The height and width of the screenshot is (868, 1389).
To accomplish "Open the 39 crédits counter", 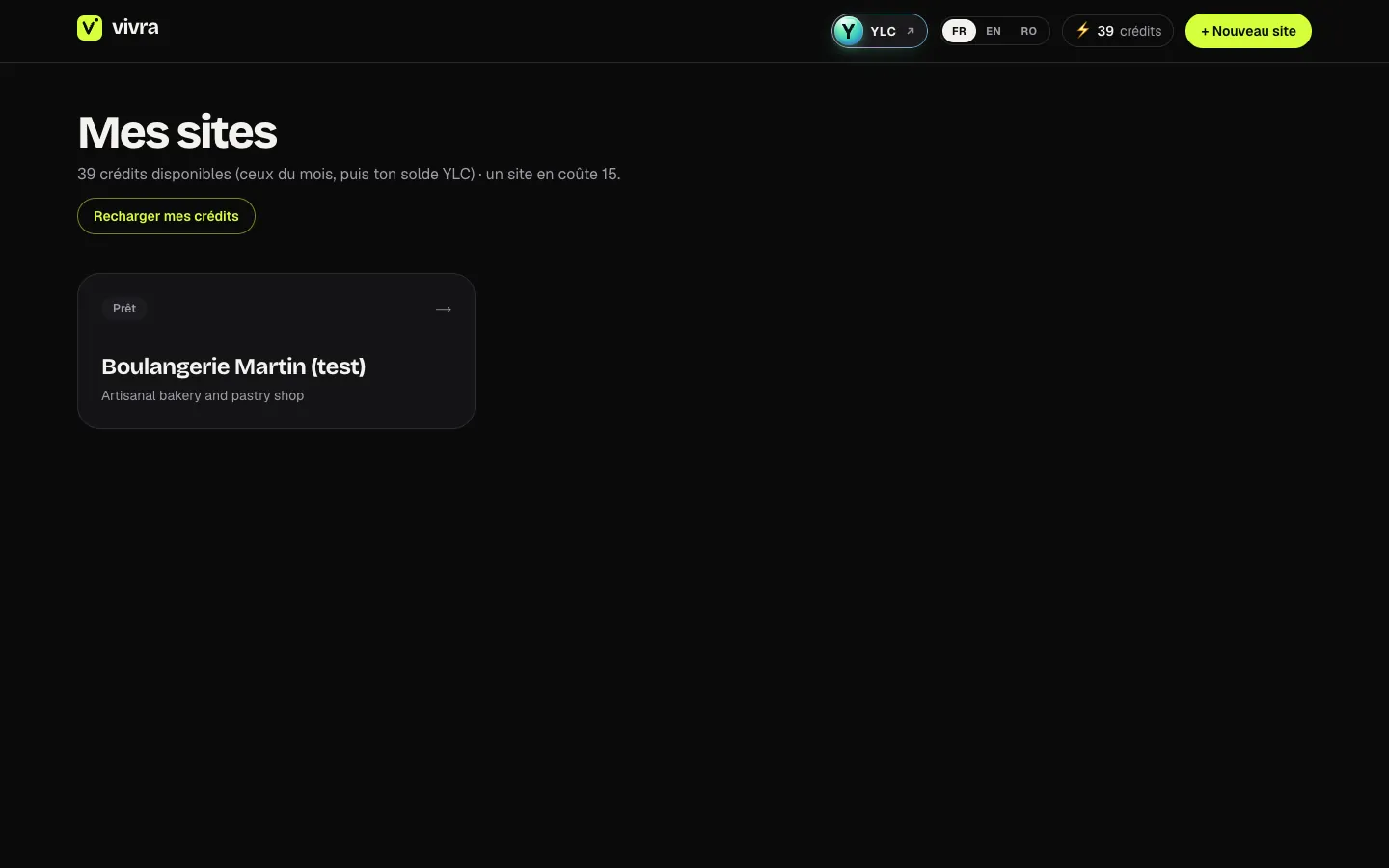I will (x=1118, y=31).
